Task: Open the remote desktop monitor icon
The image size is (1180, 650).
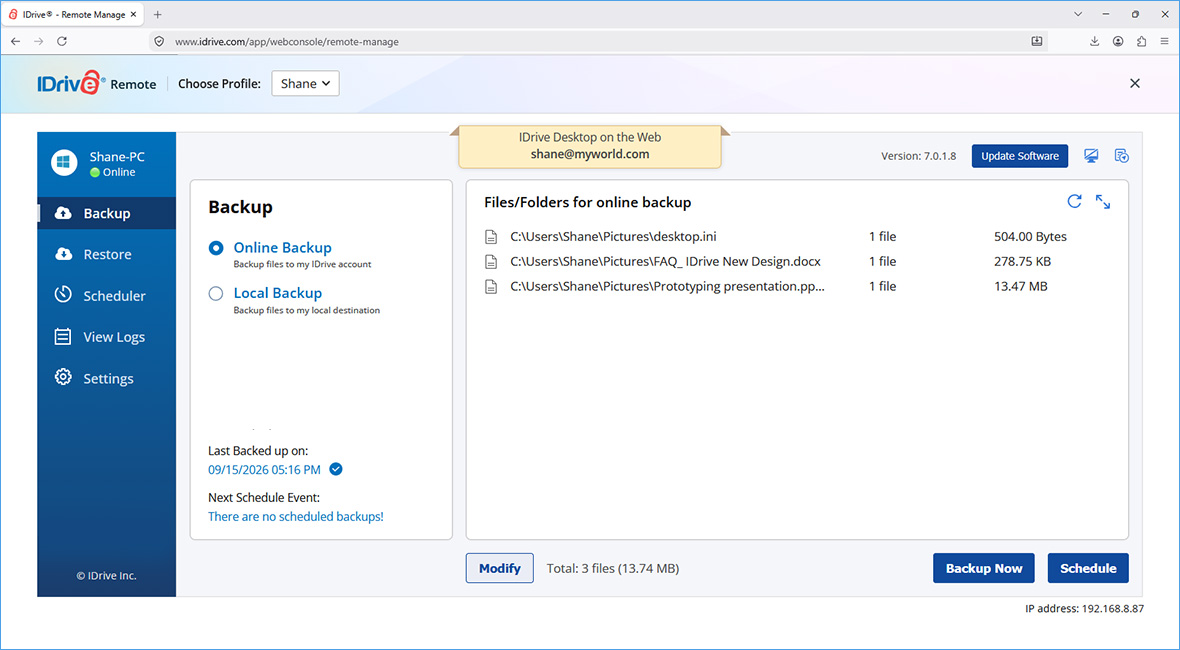Action: tap(1090, 156)
